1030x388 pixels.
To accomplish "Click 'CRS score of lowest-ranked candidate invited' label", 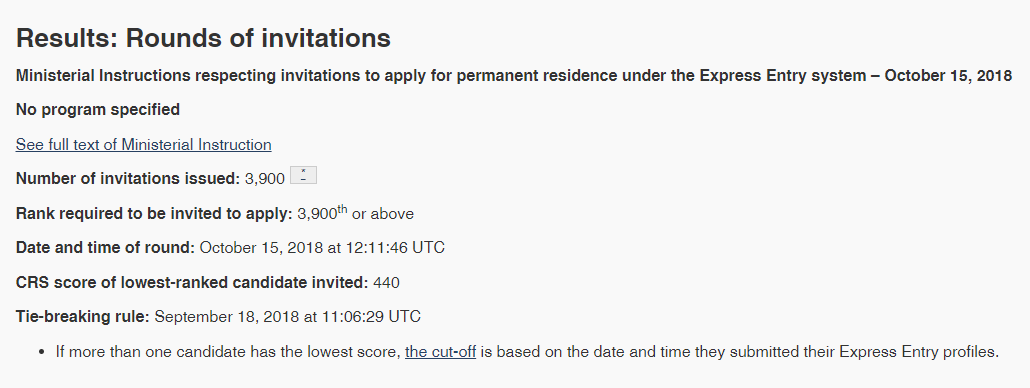I will tap(192, 283).
